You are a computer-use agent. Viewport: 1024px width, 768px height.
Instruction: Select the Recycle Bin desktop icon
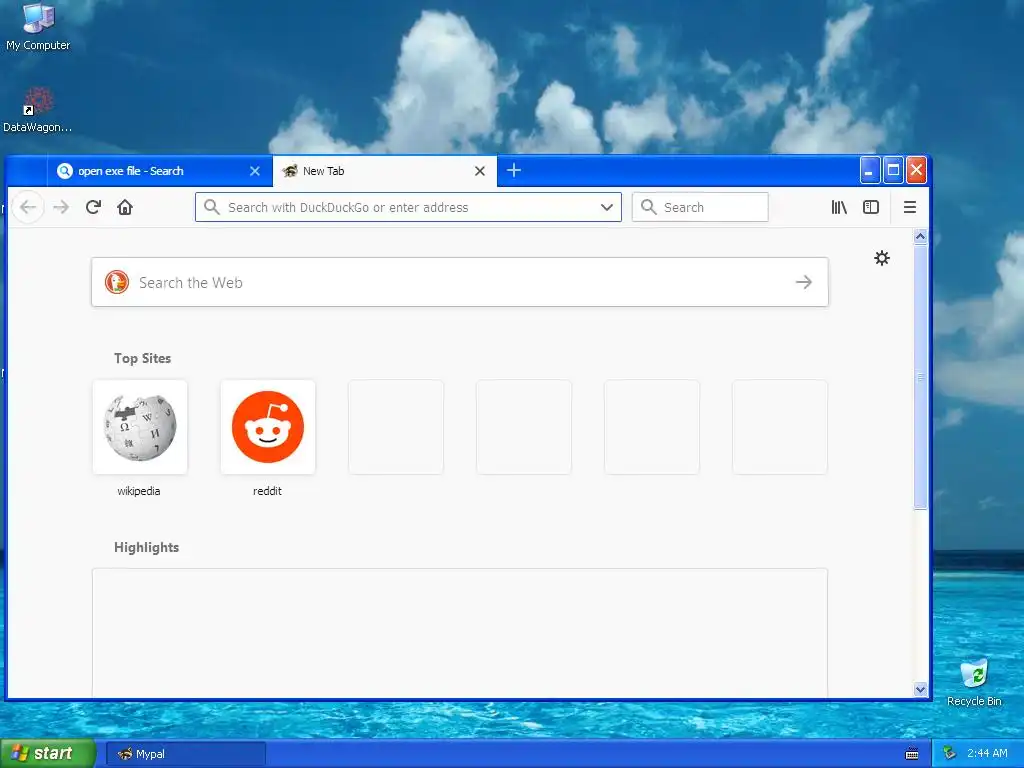974,682
